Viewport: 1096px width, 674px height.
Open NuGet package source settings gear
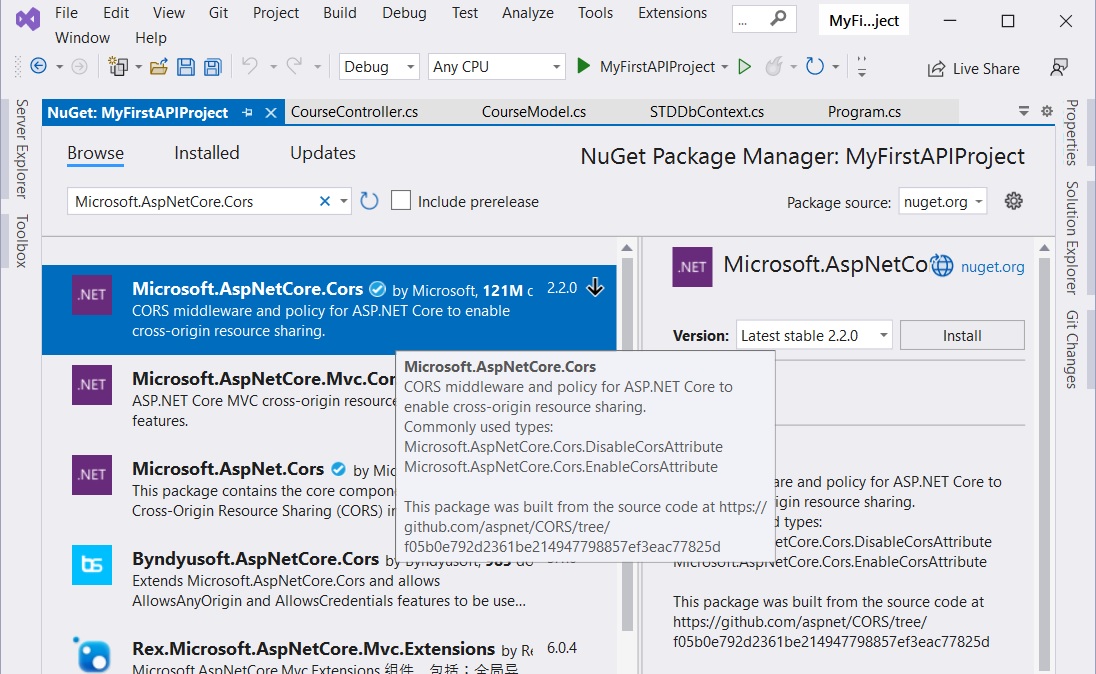point(1014,201)
